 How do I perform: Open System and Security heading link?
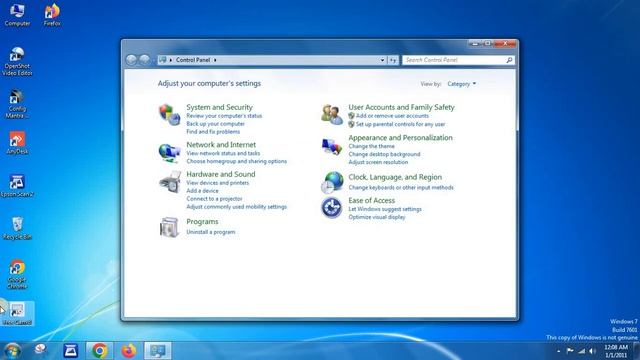tap(219, 107)
